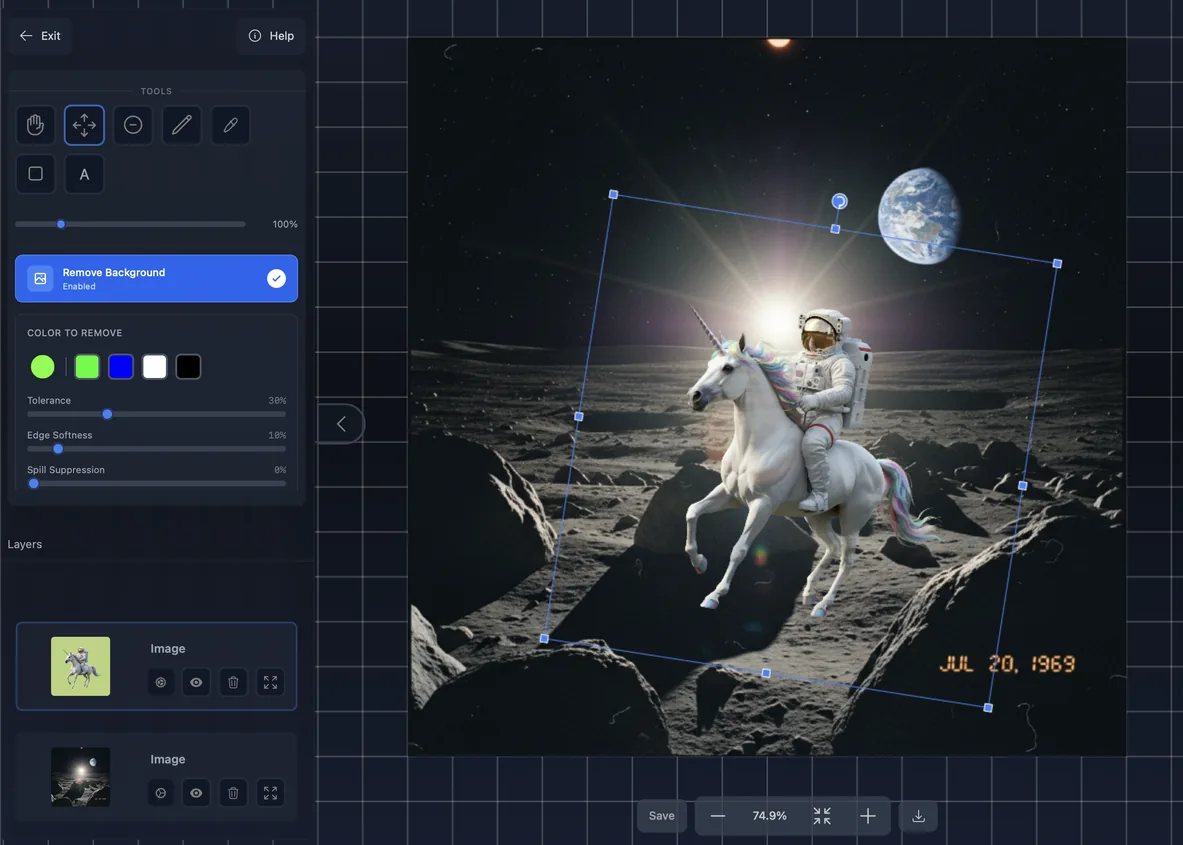Click Exit to leave the editor
This screenshot has height=845, width=1183.
[39, 35]
